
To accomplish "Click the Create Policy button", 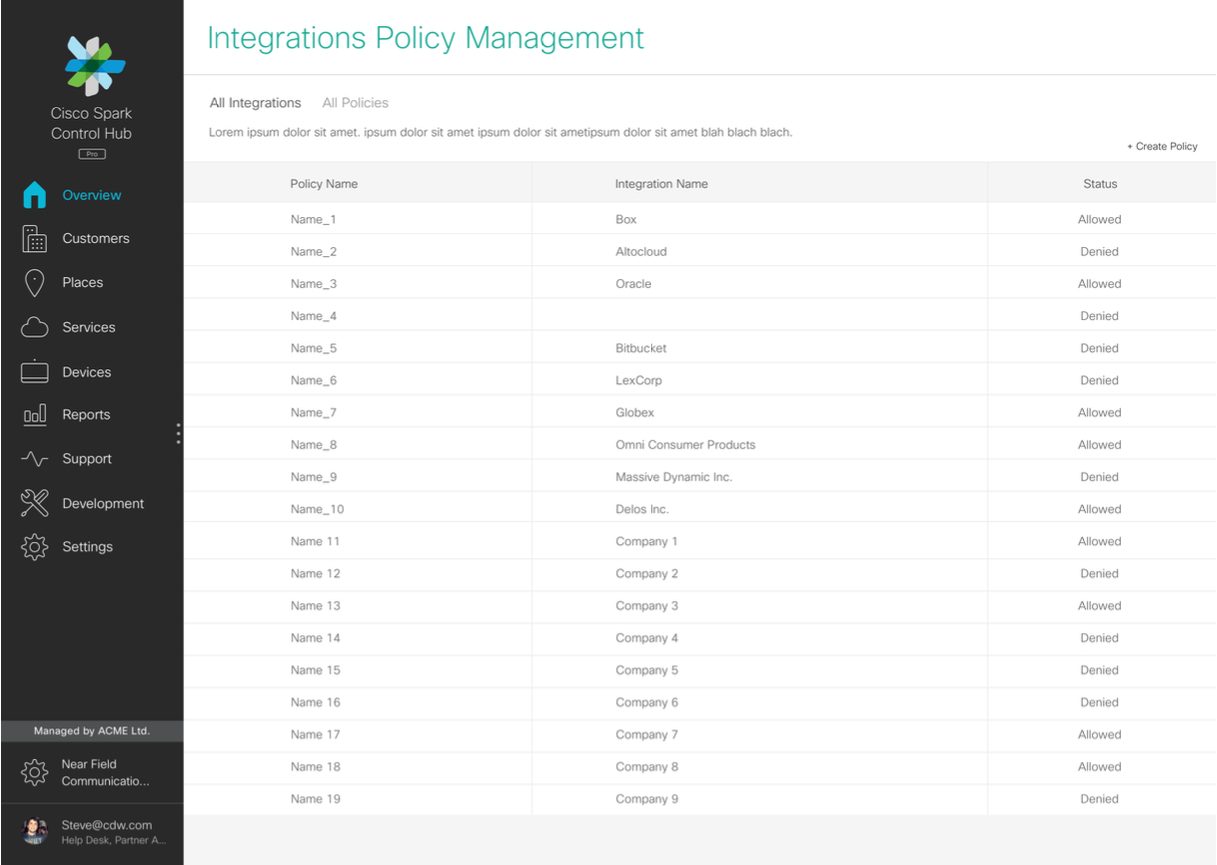I will point(1162,147).
